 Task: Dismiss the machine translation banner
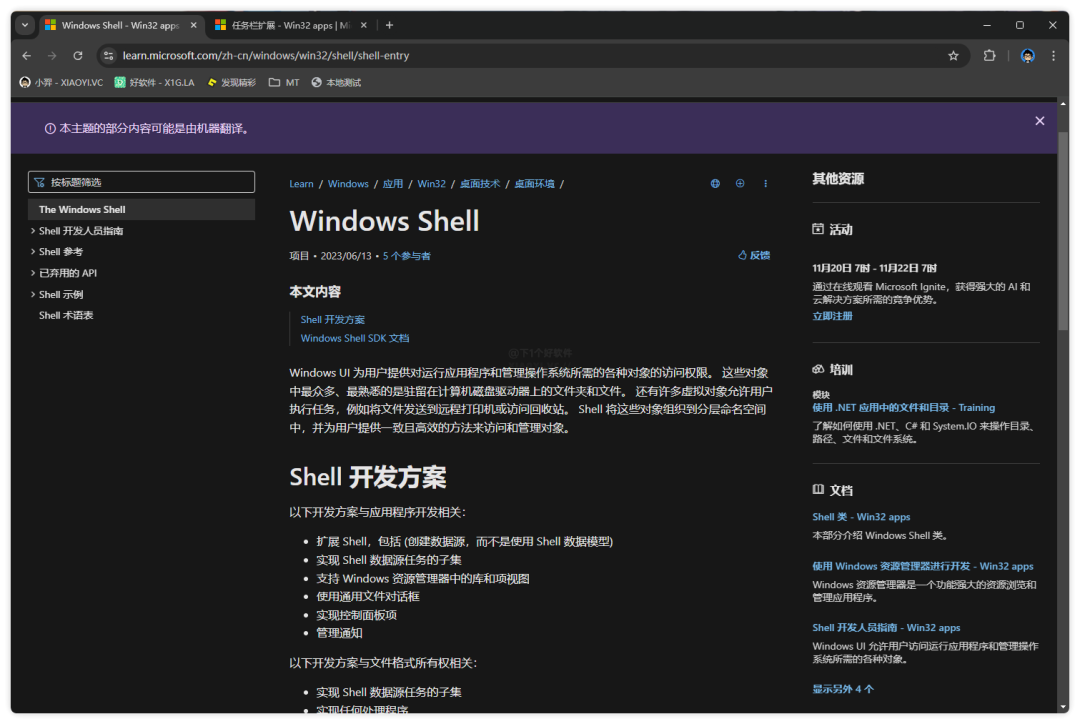coord(1039,121)
